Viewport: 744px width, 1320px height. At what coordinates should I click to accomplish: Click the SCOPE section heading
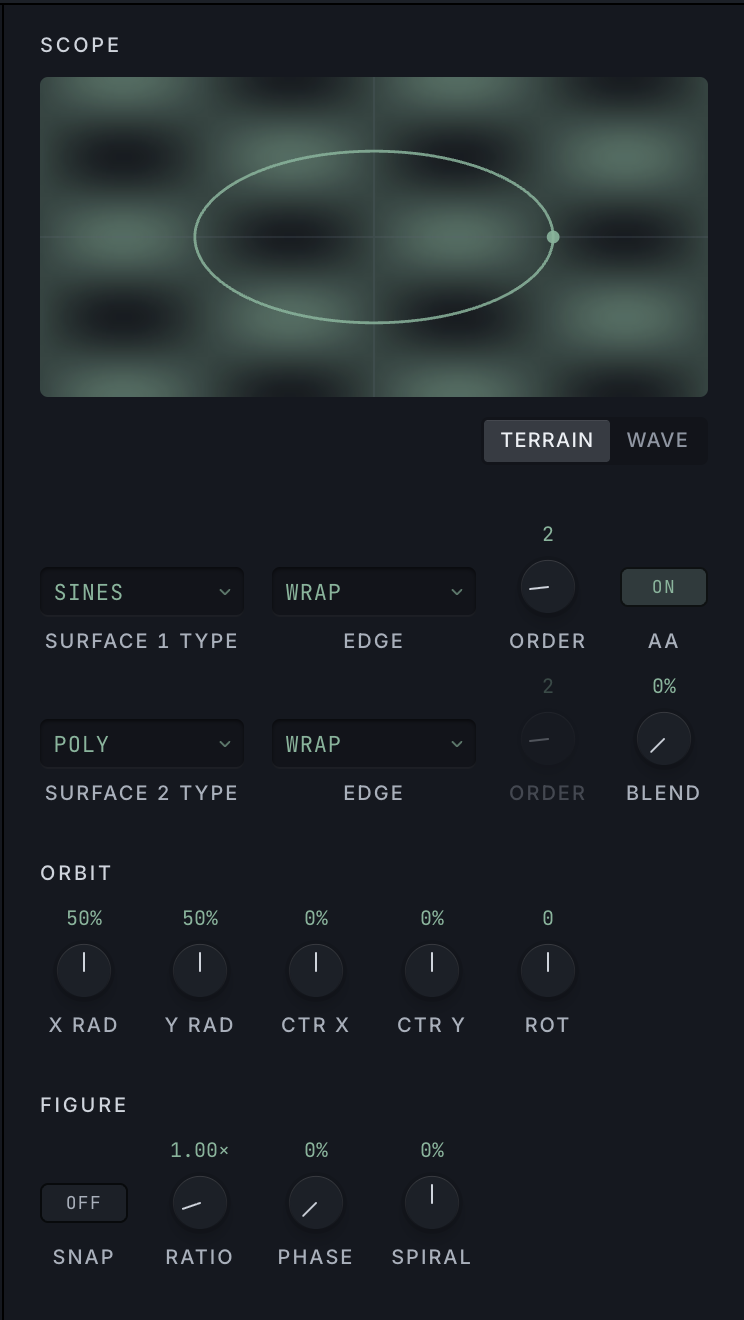80,45
